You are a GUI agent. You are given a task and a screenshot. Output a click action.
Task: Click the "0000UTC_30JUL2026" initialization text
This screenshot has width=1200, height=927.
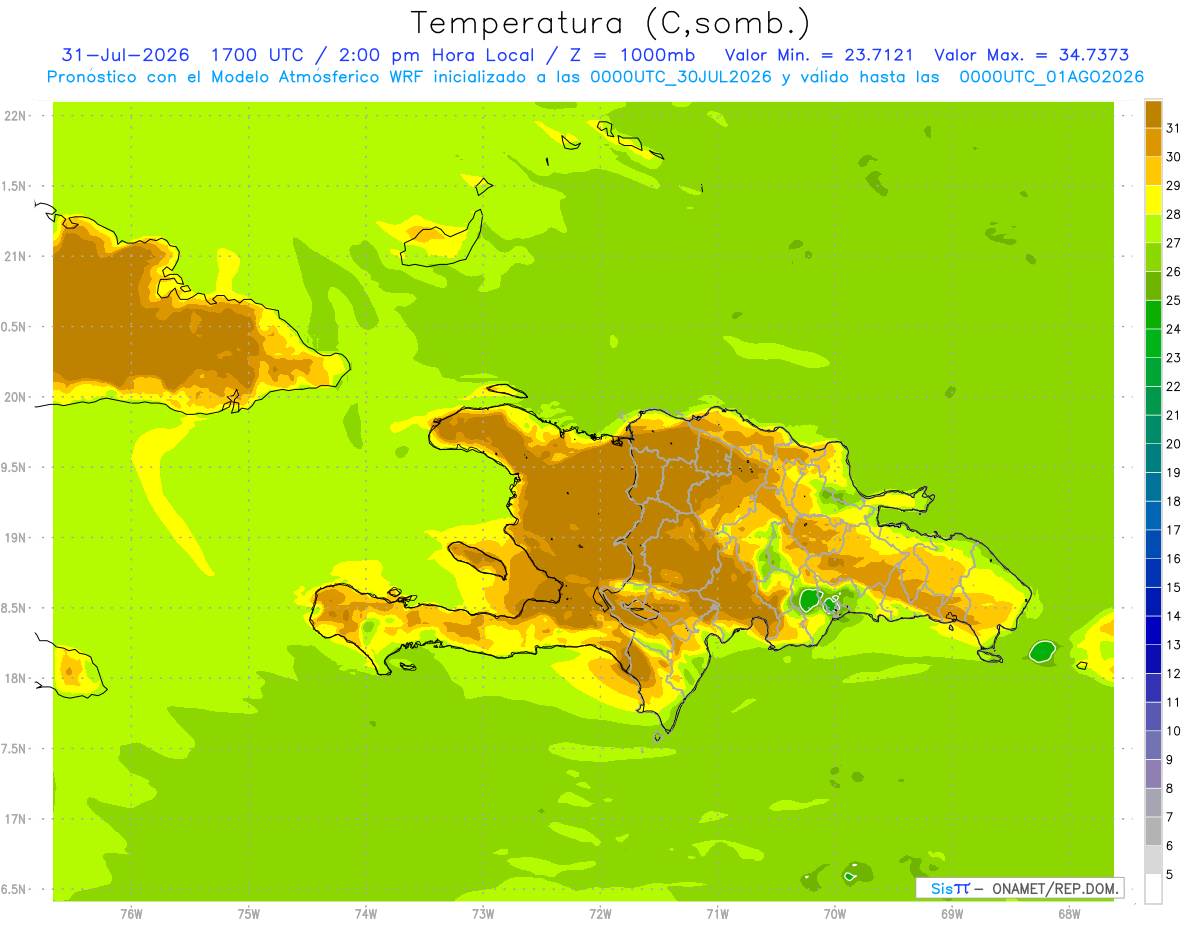(x=681, y=77)
